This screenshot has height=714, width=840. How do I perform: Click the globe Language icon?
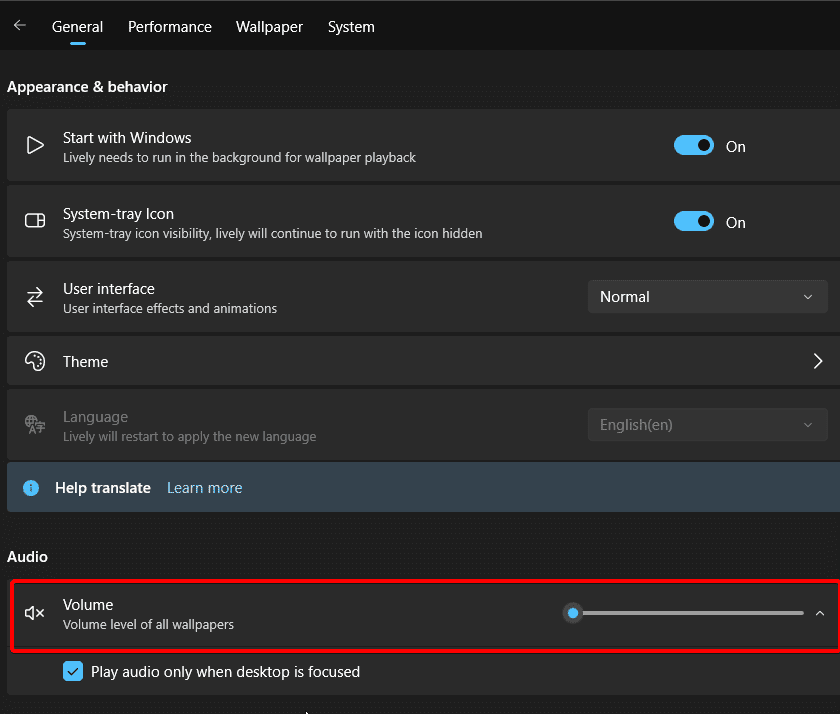click(x=35, y=424)
